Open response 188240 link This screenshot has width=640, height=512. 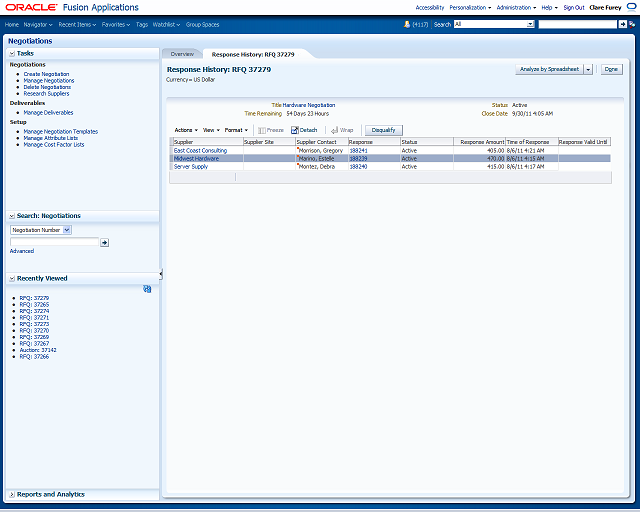[x=358, y=167]
